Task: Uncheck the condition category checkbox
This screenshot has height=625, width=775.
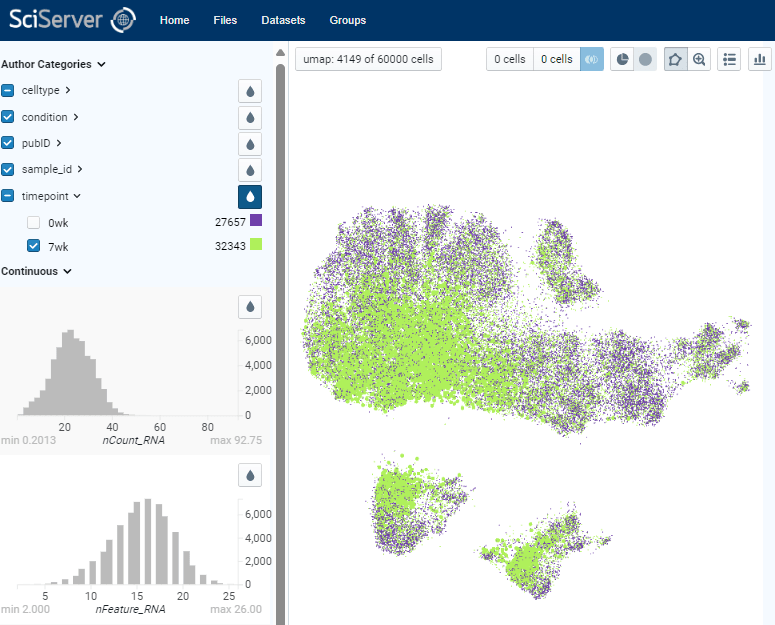Action: (x=7, y=117)
